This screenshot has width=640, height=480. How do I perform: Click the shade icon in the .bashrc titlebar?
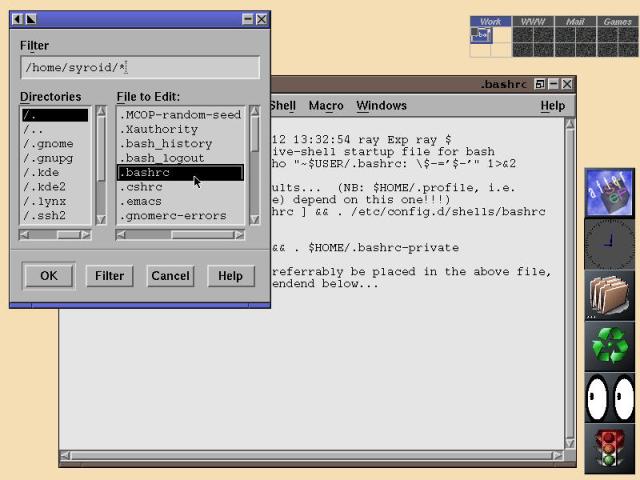click(x=540, y=84)
